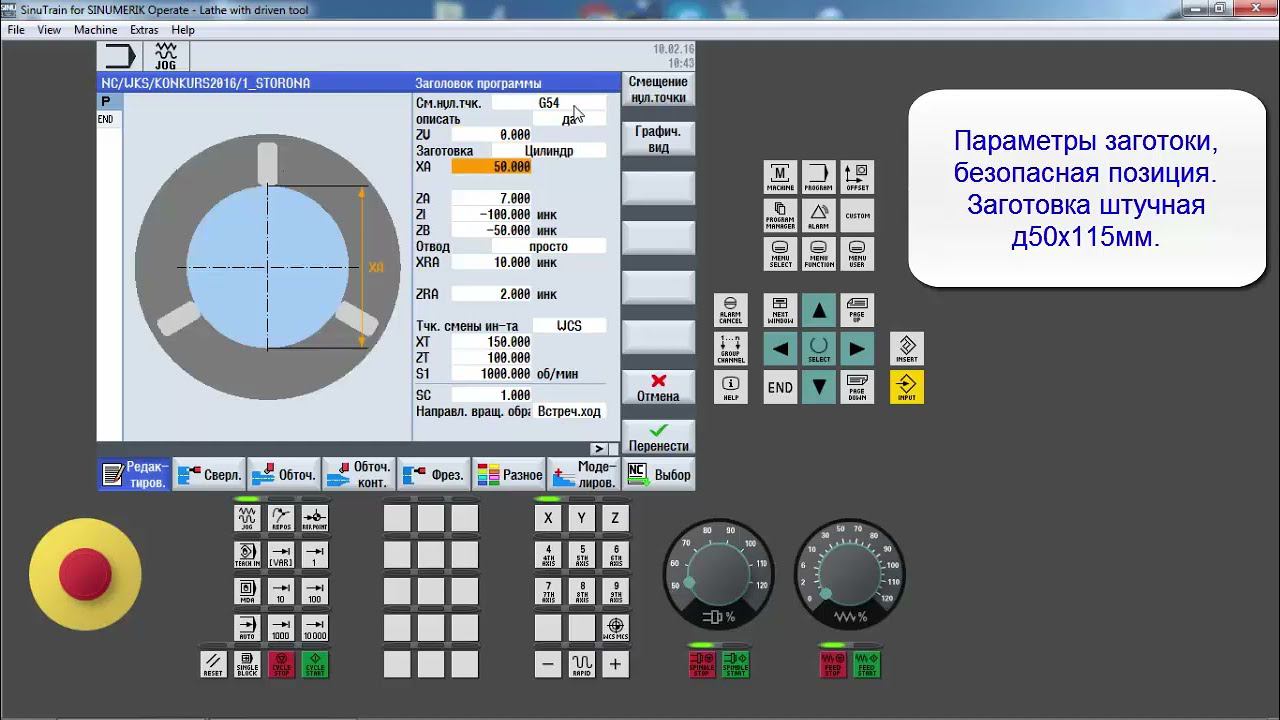
Task: Click the Отмена cancel softkey
Action: pyautogui.click(x=658, y=388)
